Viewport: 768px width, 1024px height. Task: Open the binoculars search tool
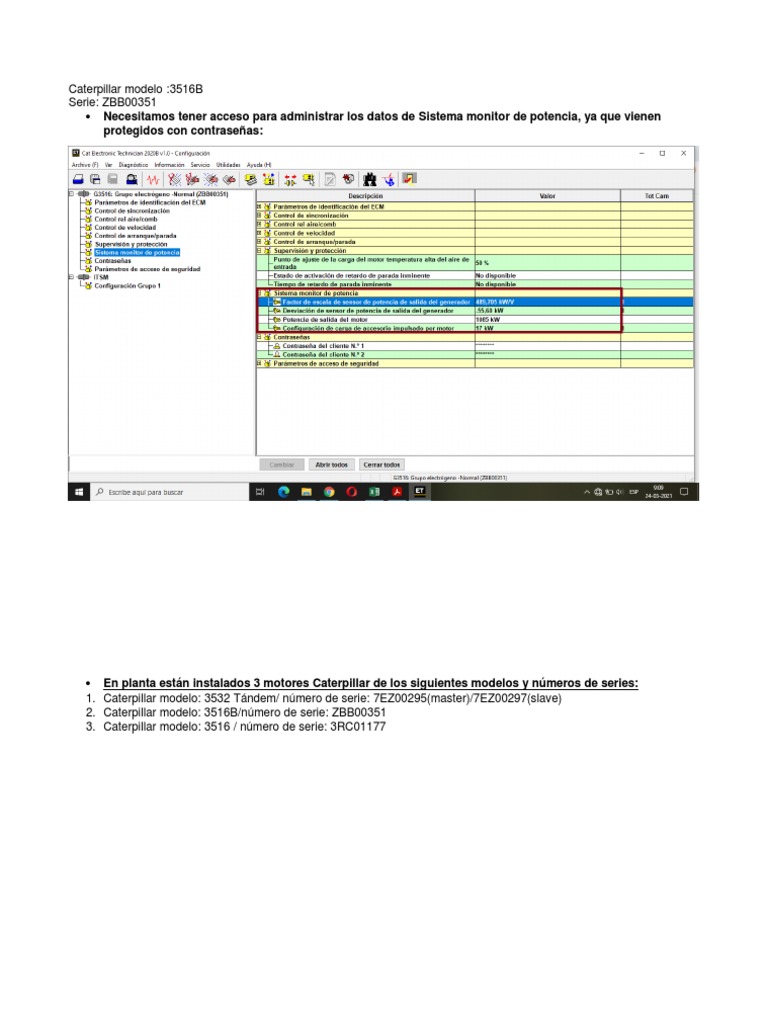(370, 179)
